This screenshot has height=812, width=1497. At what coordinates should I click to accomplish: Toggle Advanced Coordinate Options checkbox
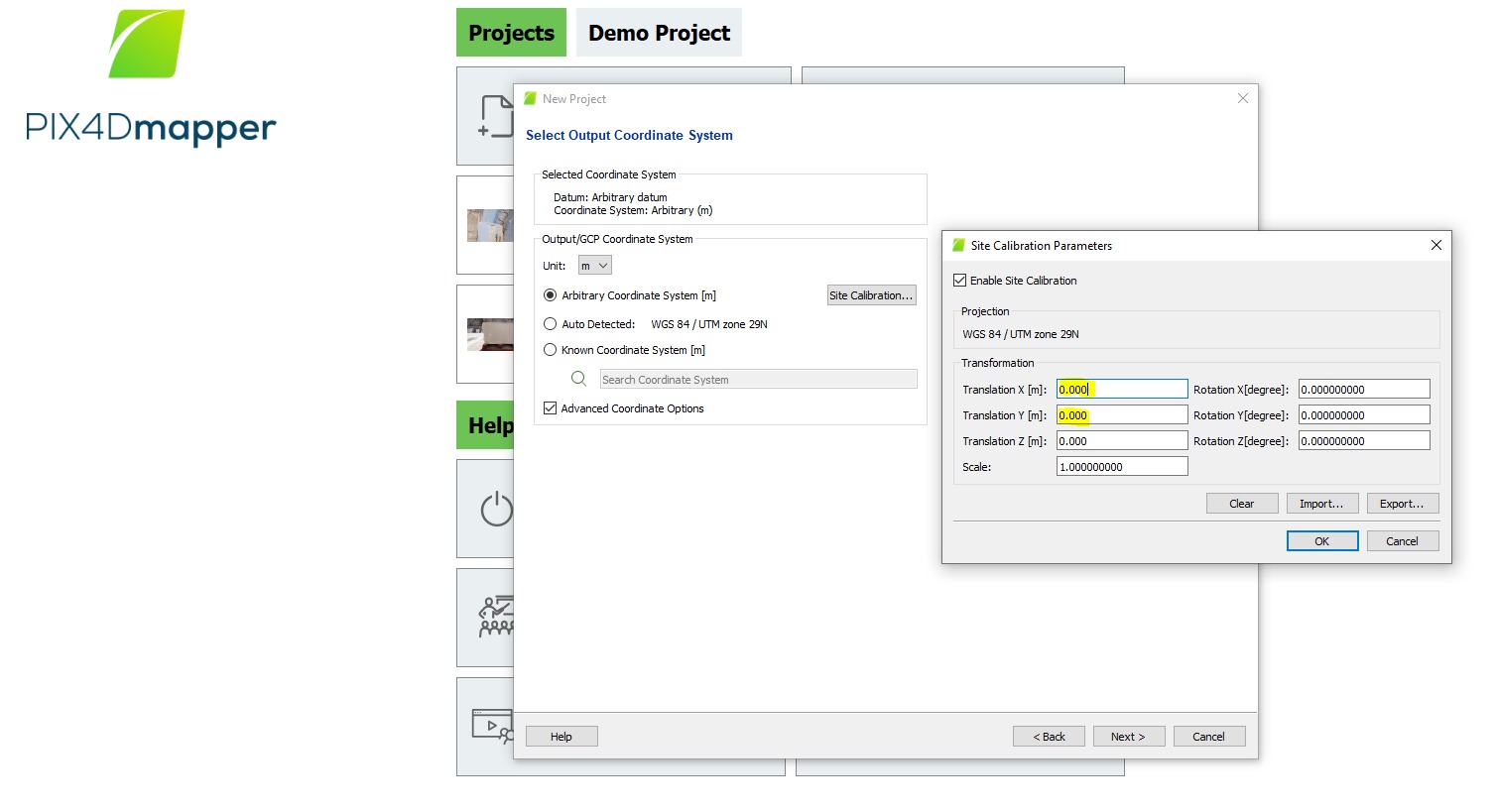coord(551,408)
